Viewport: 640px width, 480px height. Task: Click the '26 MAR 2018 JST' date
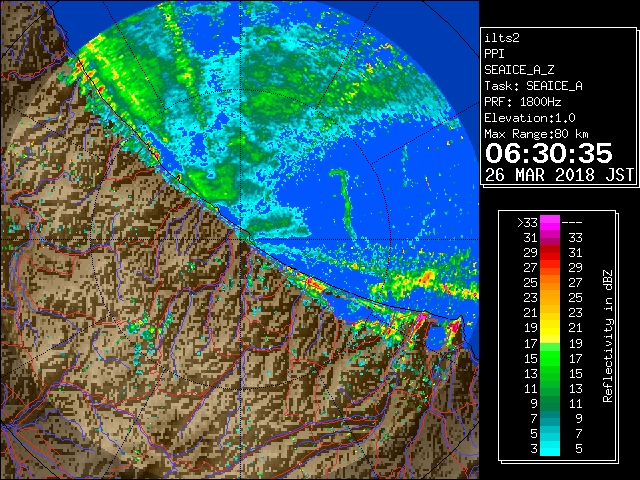559,175
